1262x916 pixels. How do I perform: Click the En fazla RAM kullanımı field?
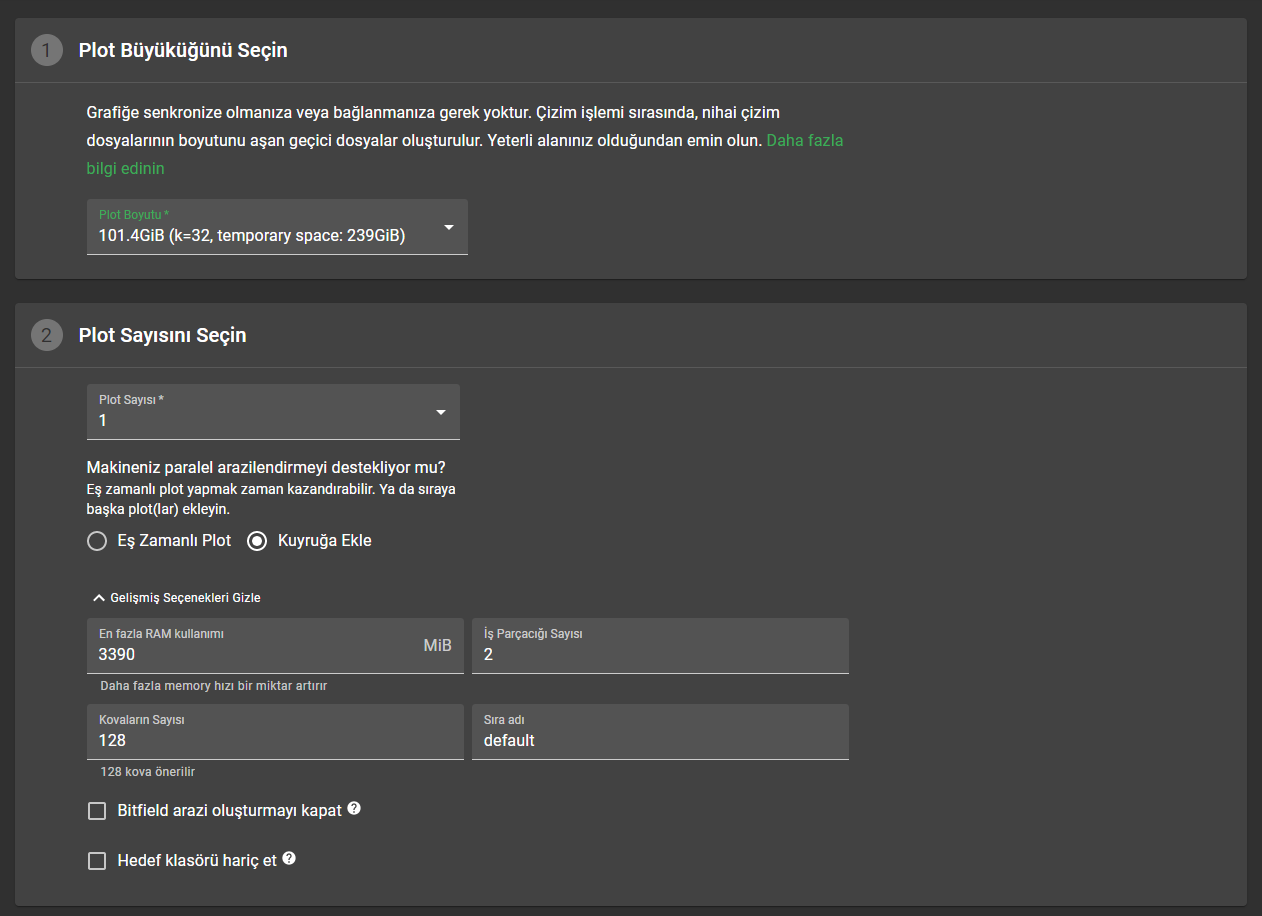255,654
